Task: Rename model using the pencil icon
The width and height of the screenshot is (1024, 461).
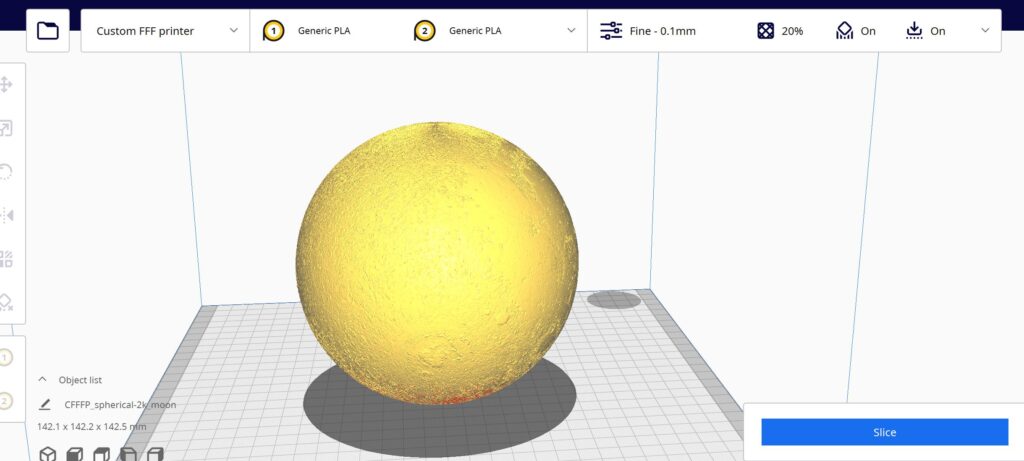Action: click(x=44, y=405)
